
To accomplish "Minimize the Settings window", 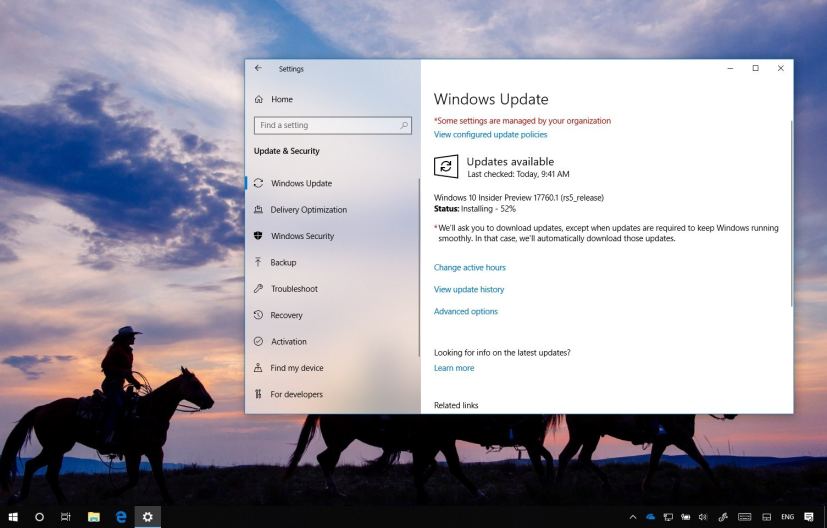I will click(730, 68).
